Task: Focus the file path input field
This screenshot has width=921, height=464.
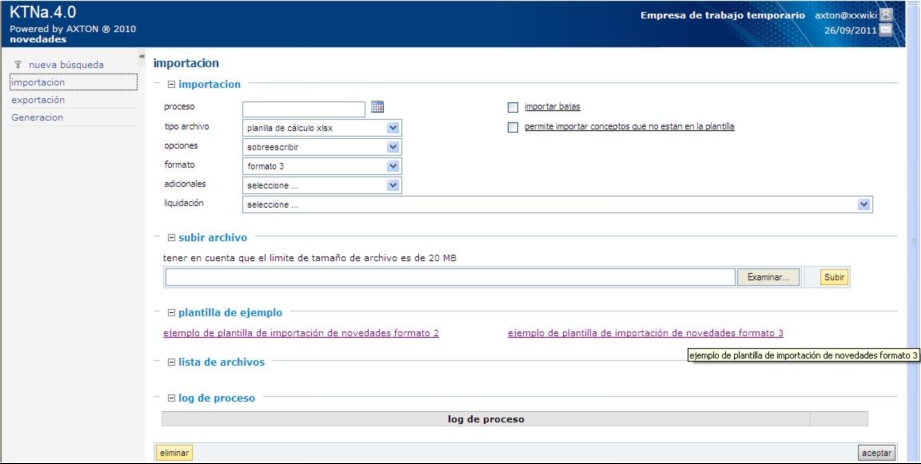Action: (450, 277)
